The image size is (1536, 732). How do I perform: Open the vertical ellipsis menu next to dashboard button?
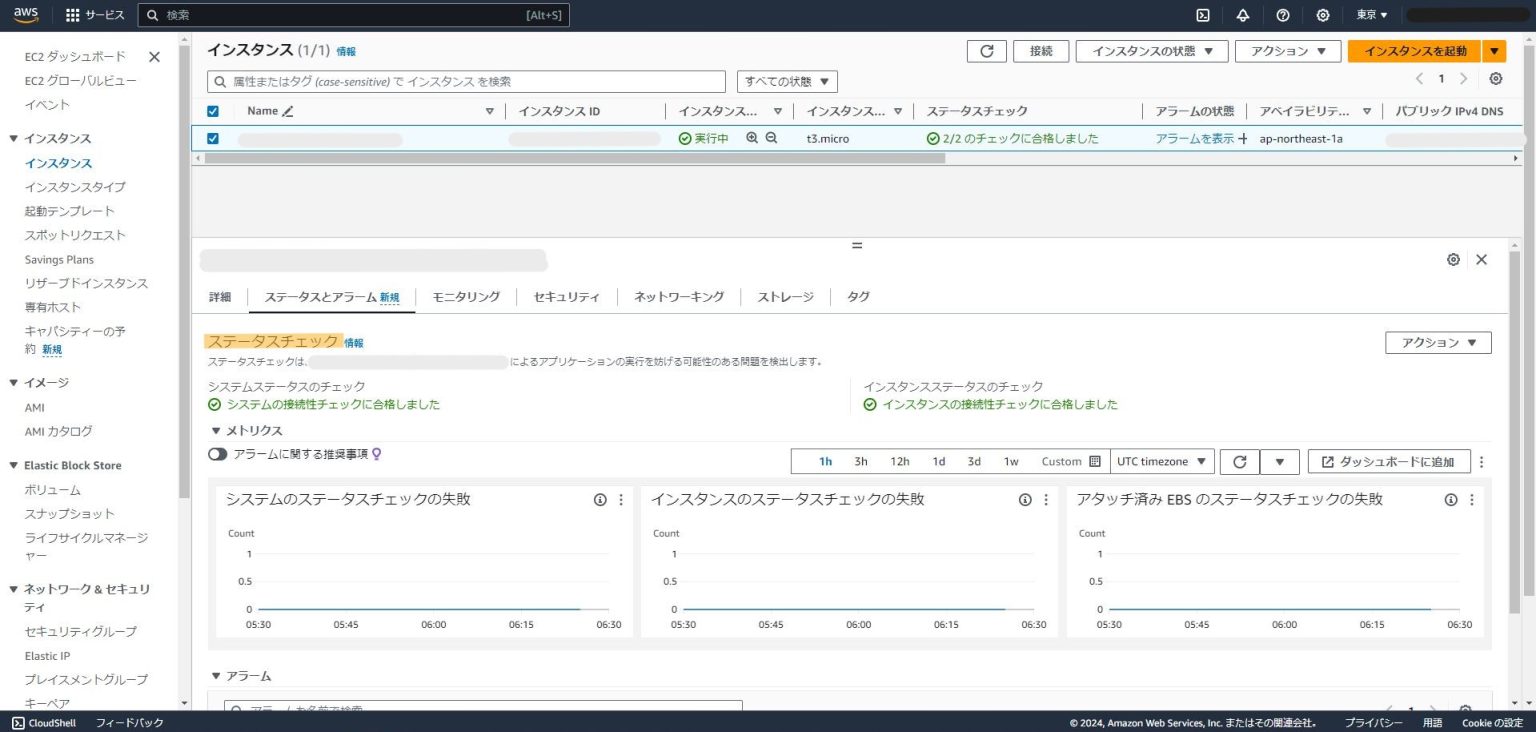1481,461
